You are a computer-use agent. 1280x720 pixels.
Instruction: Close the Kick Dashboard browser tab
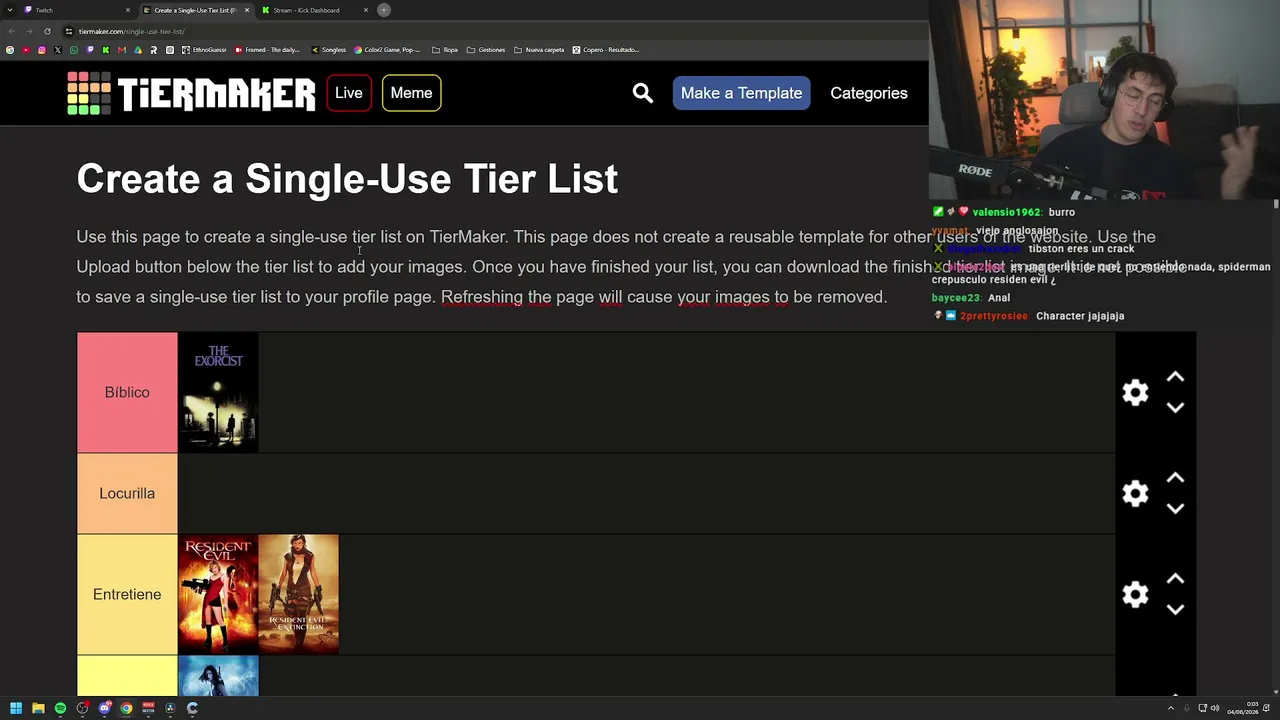[x=366, y=10]
